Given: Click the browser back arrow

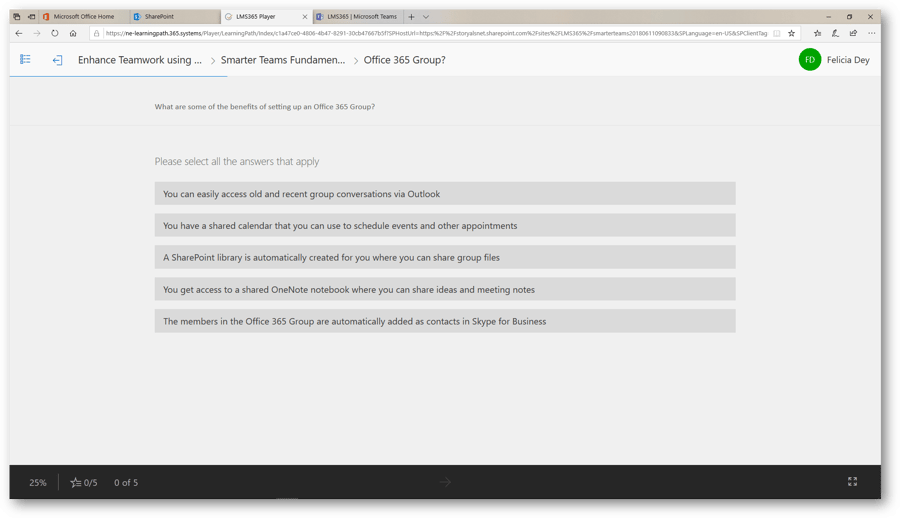Looking at the screenshot, I should [x=19, y=33].
